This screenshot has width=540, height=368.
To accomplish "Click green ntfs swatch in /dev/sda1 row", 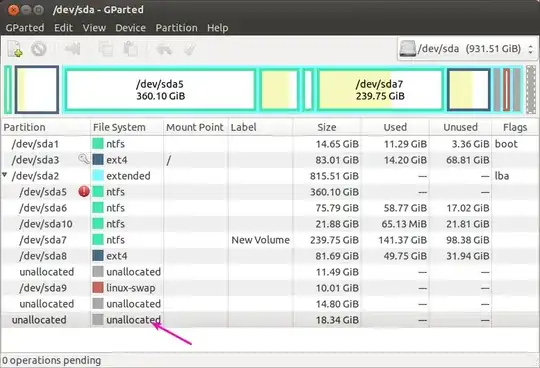I will (98, 144).
